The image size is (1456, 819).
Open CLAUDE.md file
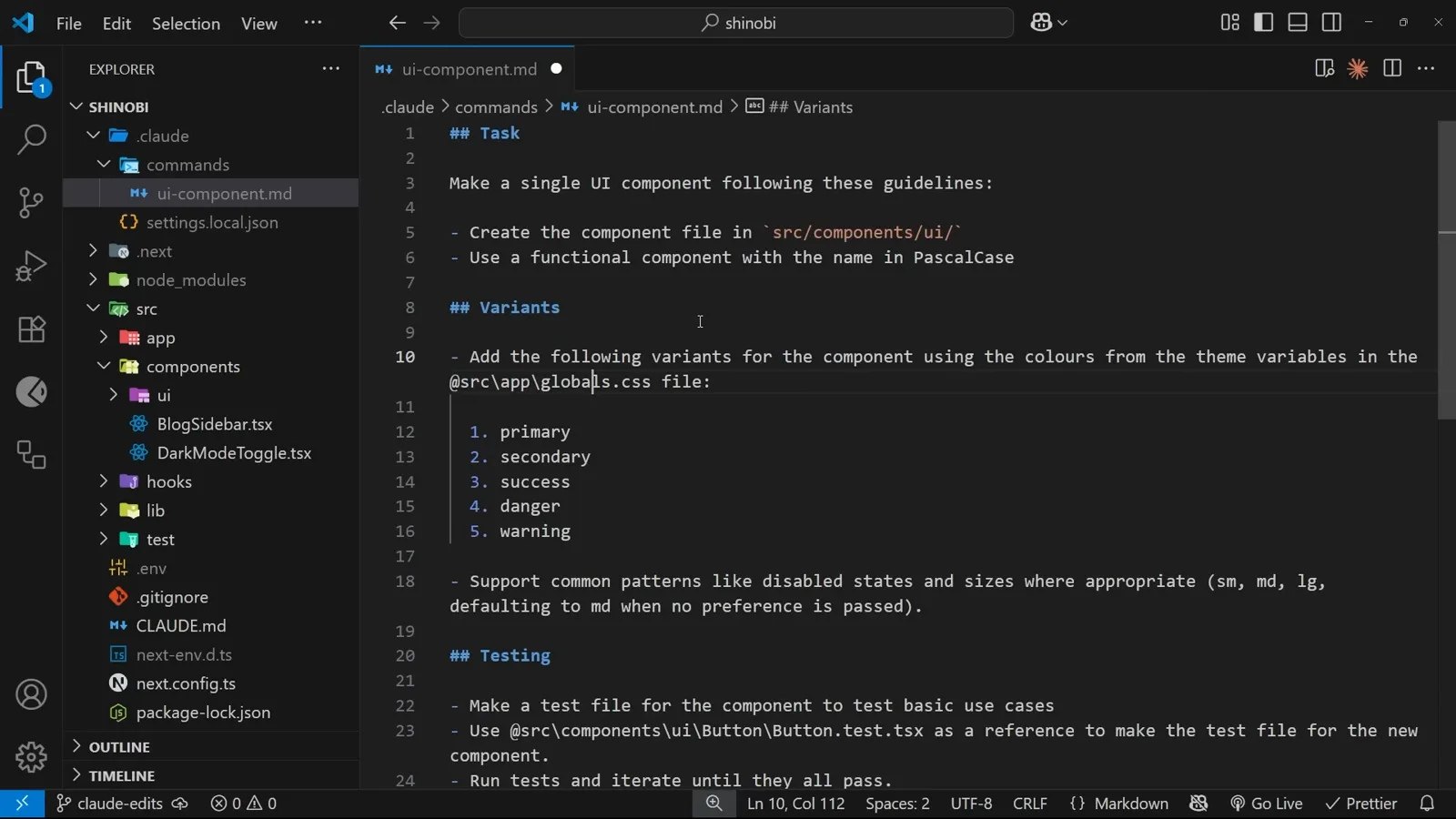click(x=181, y=626)
